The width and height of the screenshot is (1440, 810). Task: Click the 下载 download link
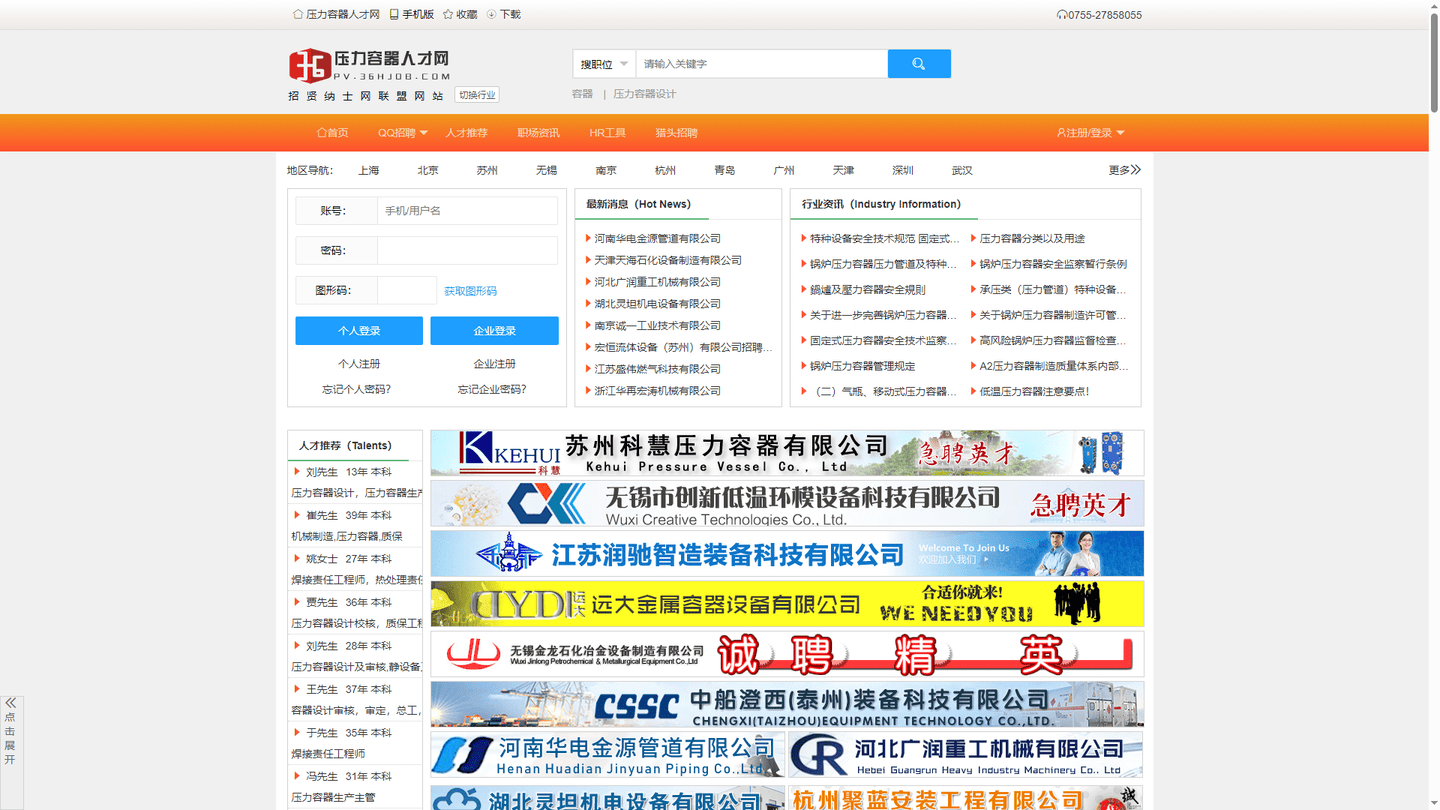coord(503,15)
